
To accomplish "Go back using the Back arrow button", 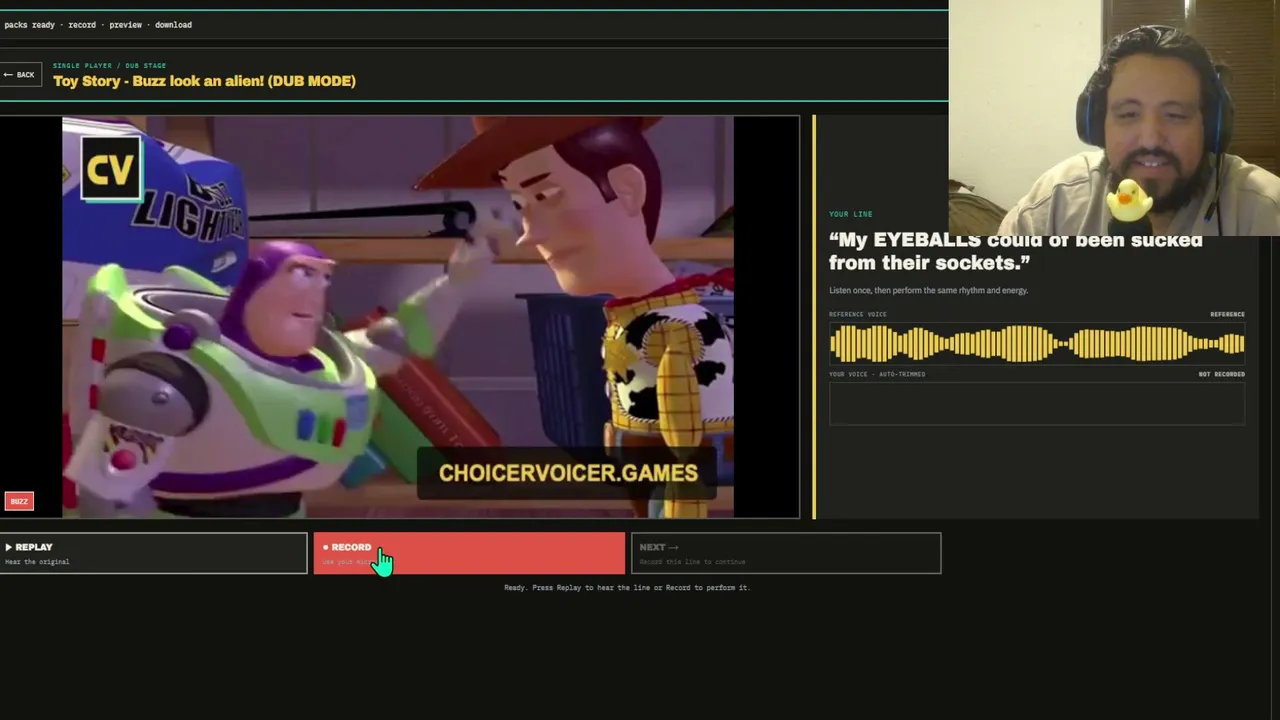I will 20,75.
